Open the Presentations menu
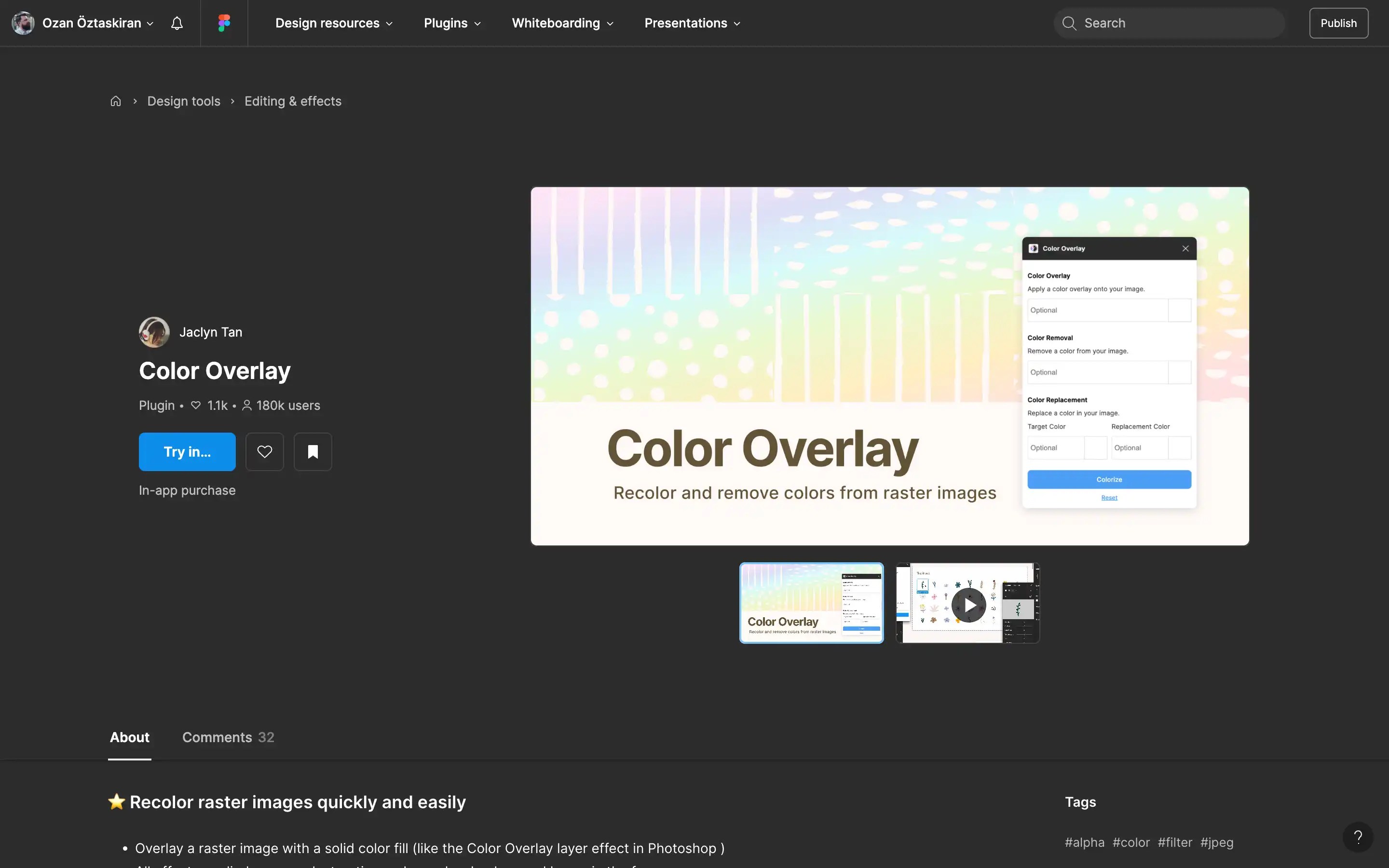The width and height of the screenshot is (1389, 868). 692,23
